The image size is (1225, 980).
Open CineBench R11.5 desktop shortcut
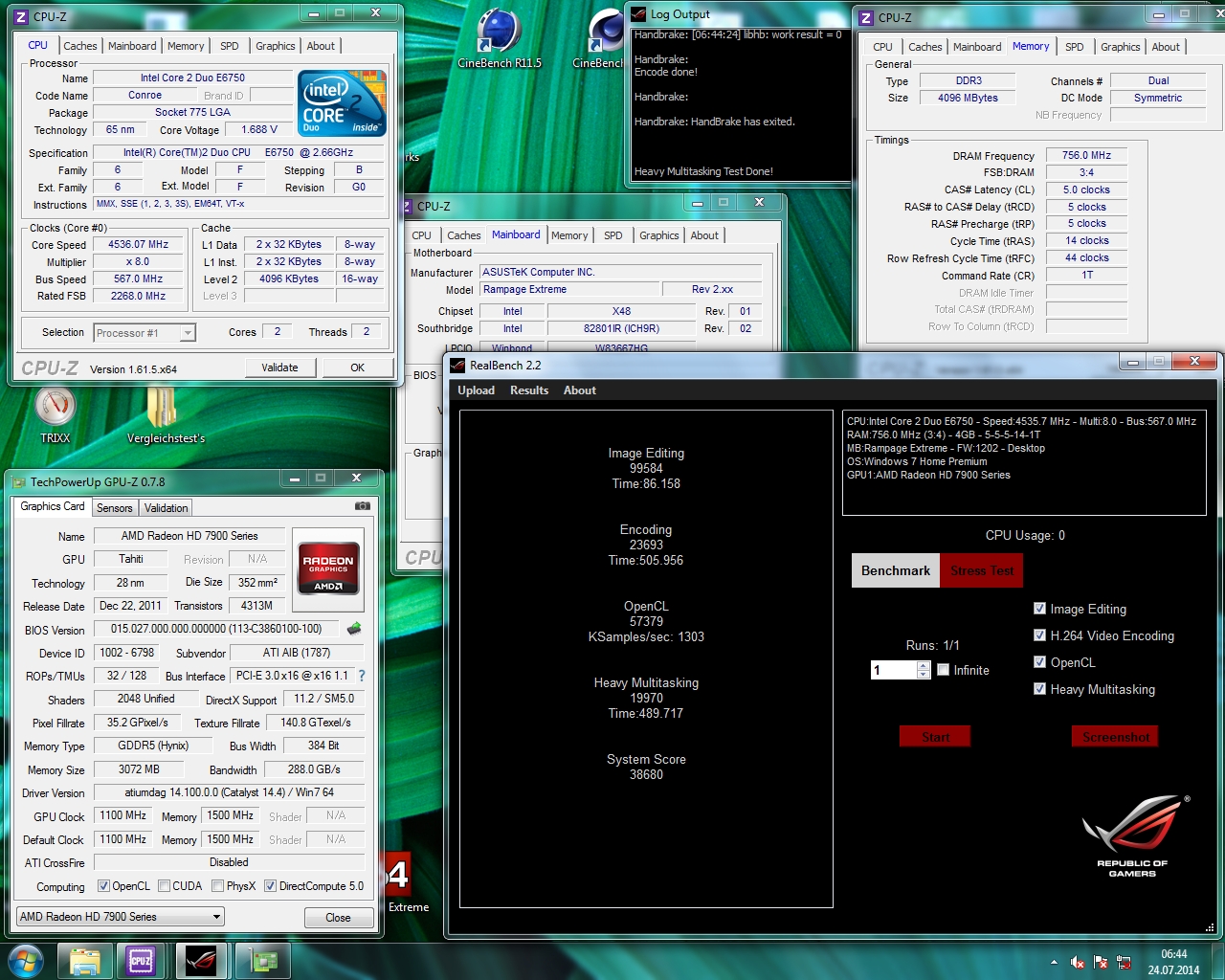click(x=499, y=38)
